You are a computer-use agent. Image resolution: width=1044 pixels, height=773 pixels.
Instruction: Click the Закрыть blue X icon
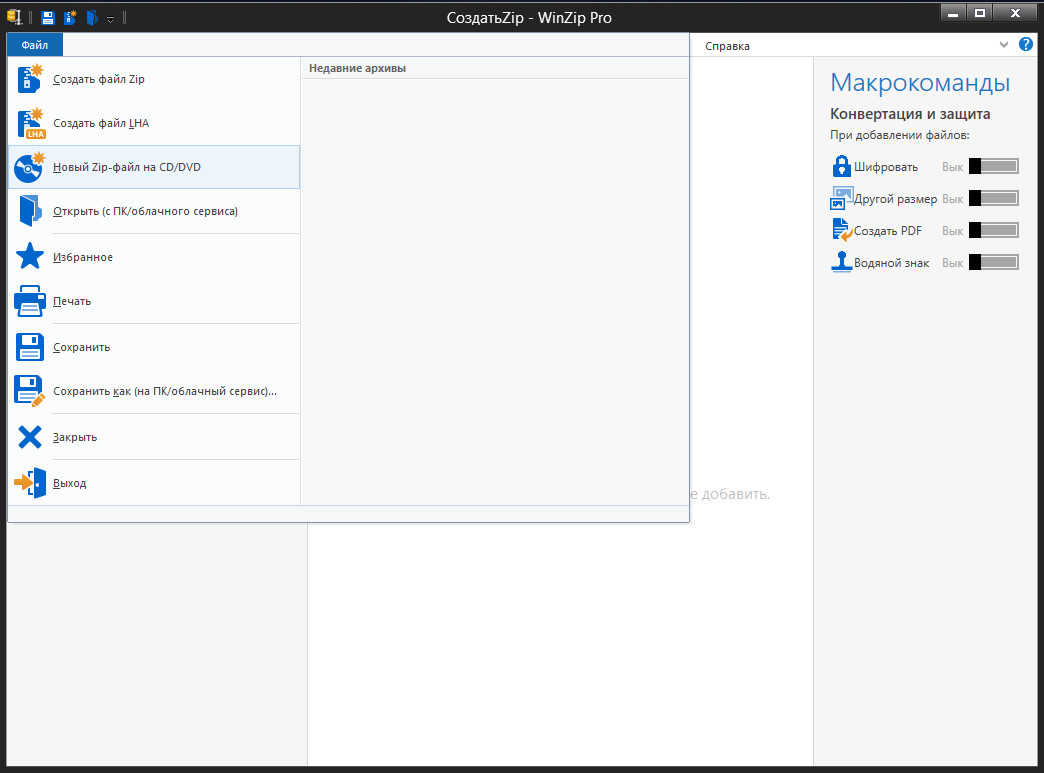tap(30, 437)
